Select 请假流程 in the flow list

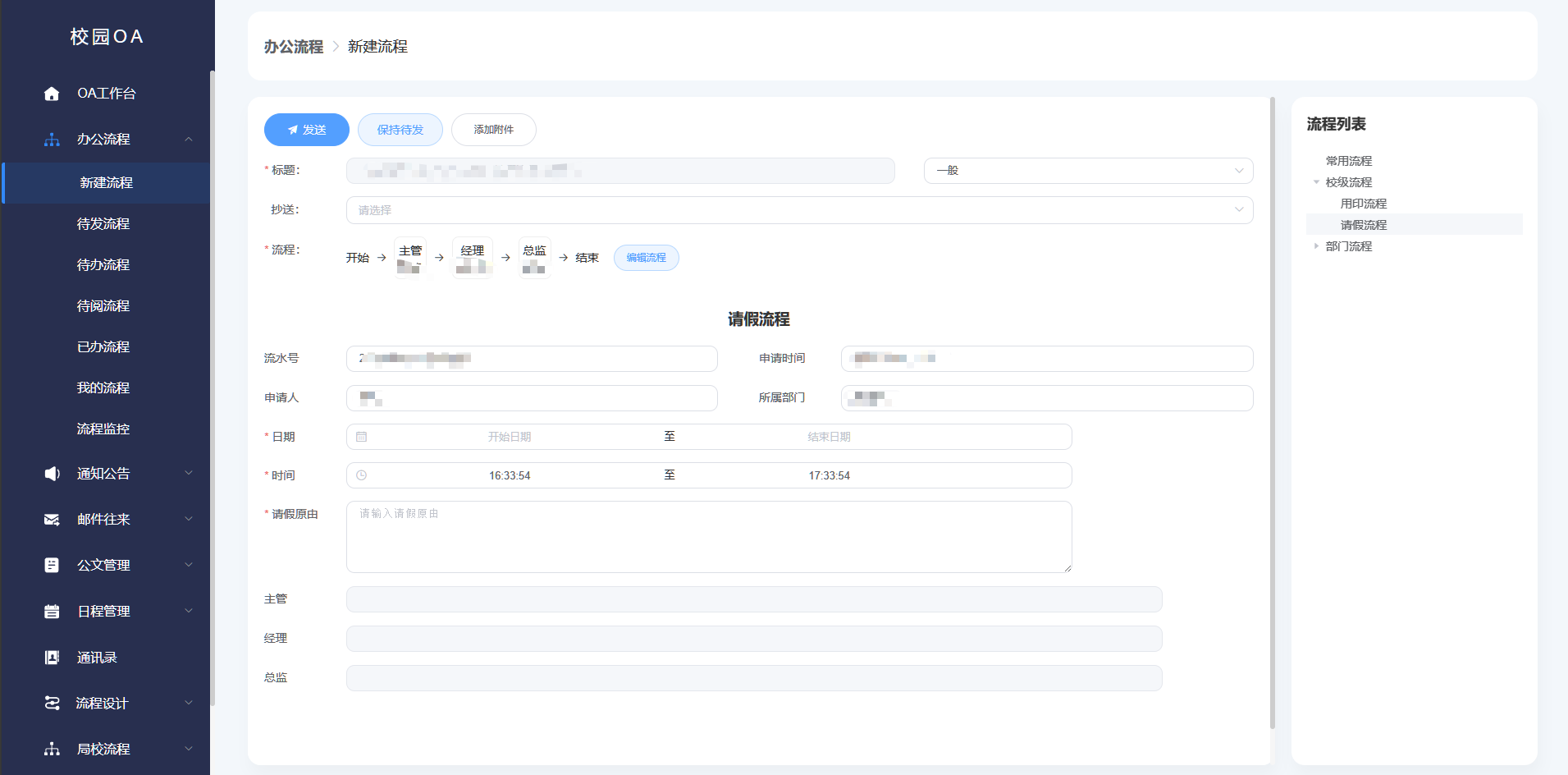point(1364,225)
